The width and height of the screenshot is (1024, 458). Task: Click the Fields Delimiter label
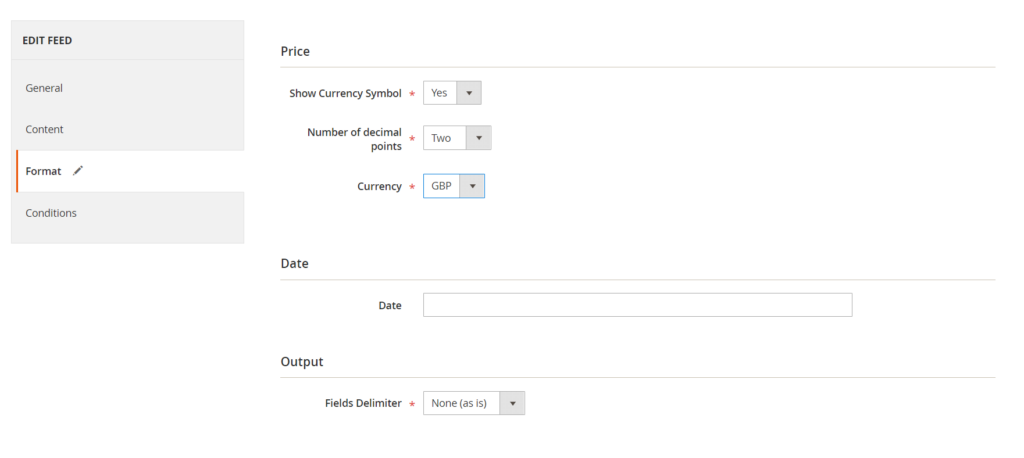click(363, 403)
